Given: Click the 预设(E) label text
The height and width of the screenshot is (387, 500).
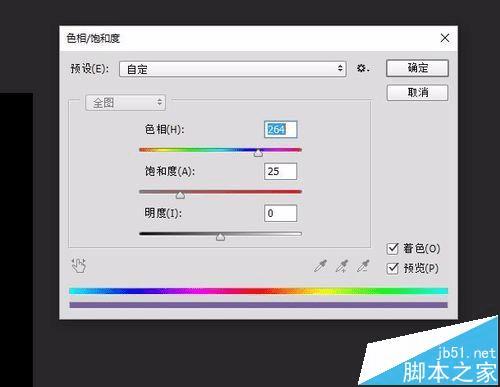Looking at the screenshot, I should (x=90, y=69).
